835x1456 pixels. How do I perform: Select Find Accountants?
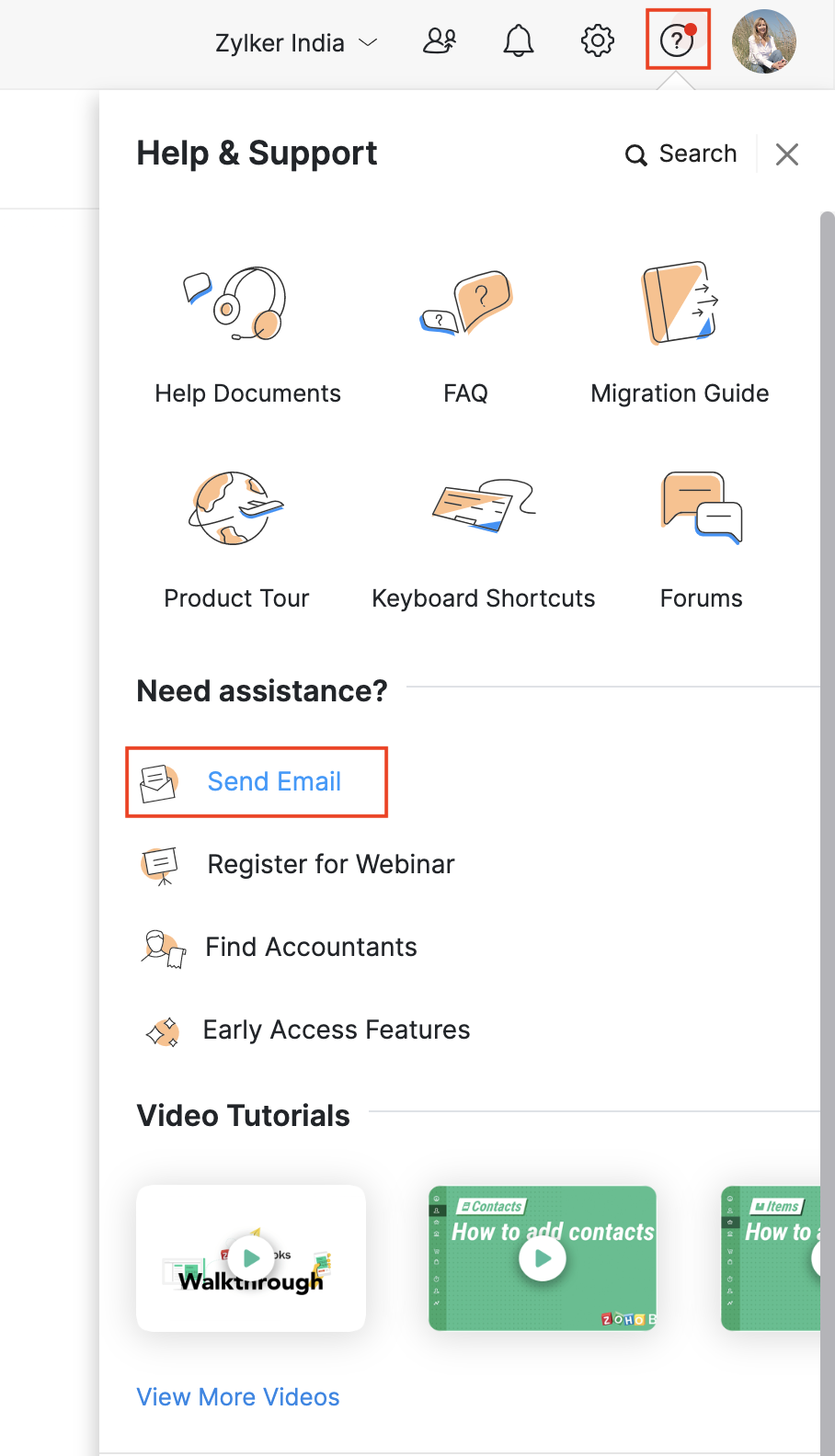[311, 947]
